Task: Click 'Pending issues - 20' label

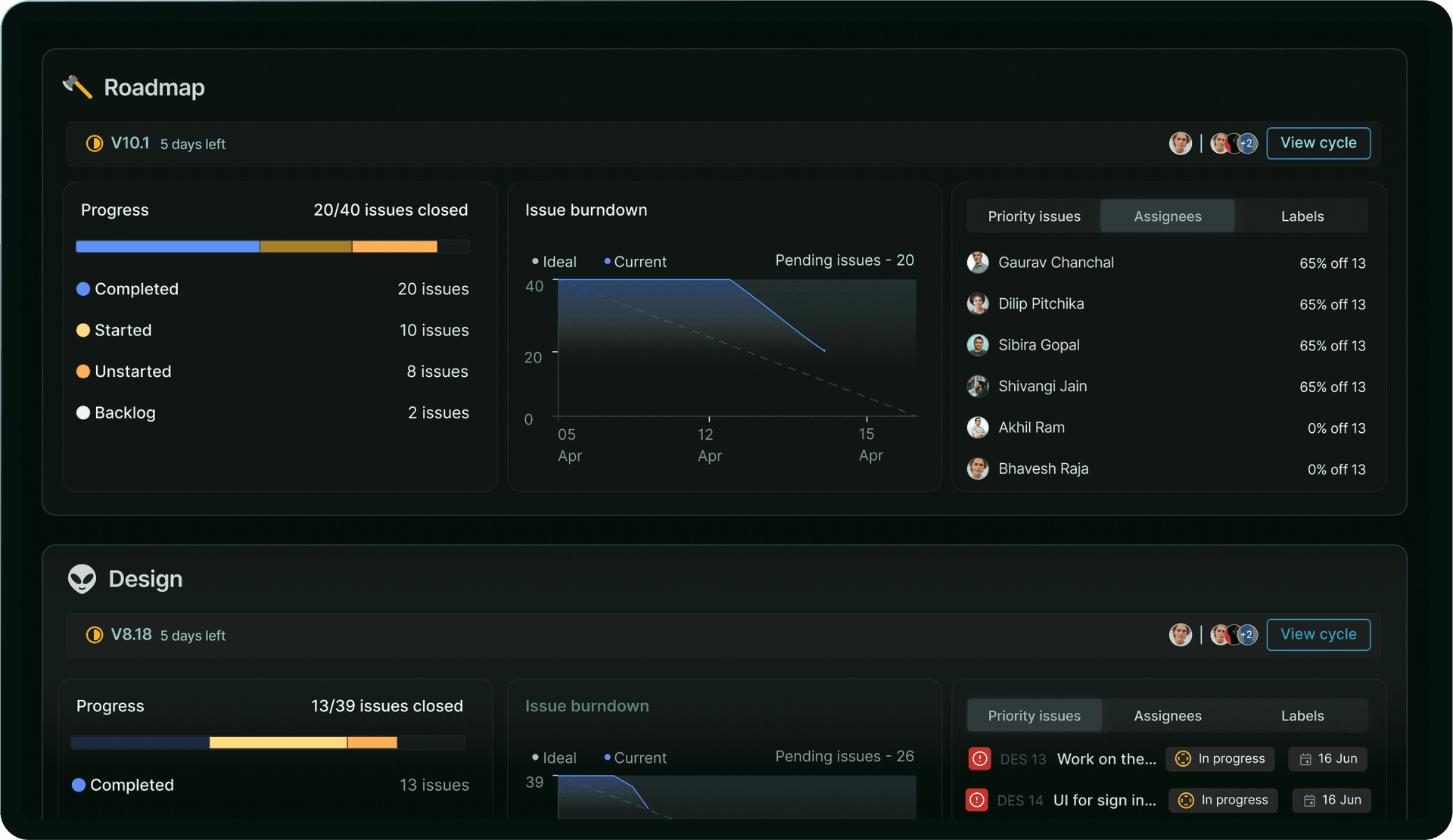Action: [x=845, y=260]
